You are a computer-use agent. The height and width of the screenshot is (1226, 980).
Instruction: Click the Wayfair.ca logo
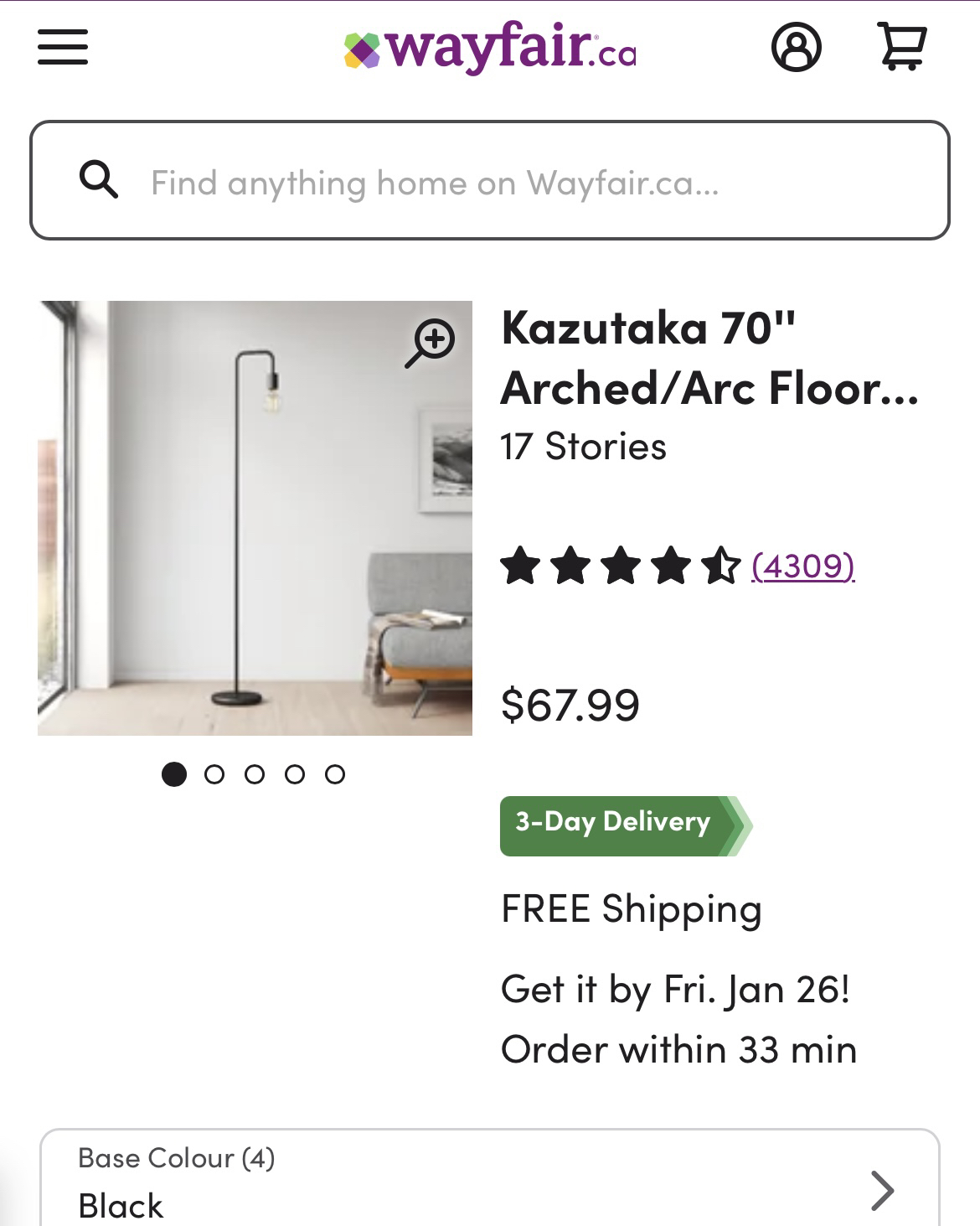pyautogui.click(x=490, y=48)
